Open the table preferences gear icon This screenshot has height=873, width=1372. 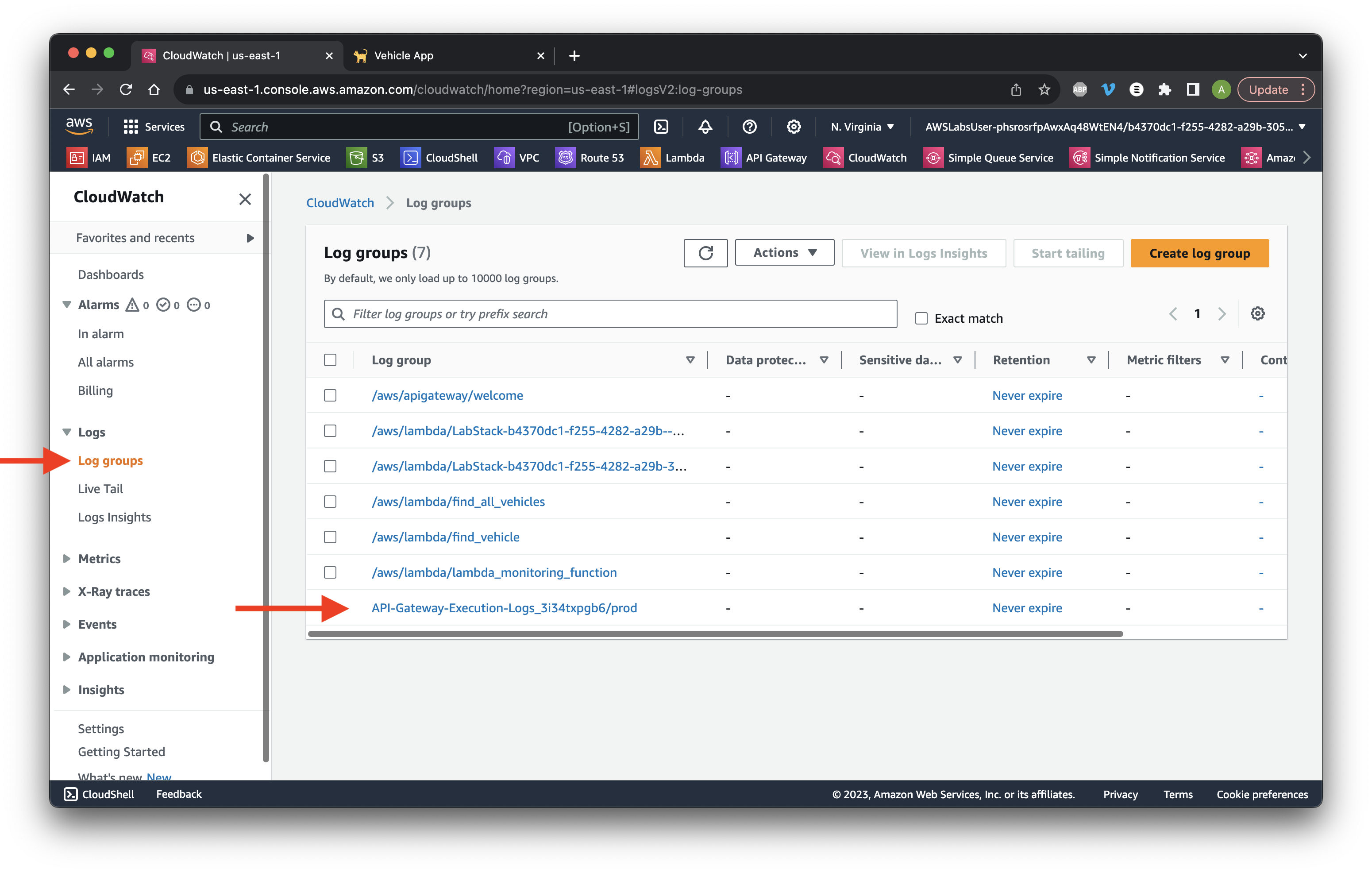1257,313
